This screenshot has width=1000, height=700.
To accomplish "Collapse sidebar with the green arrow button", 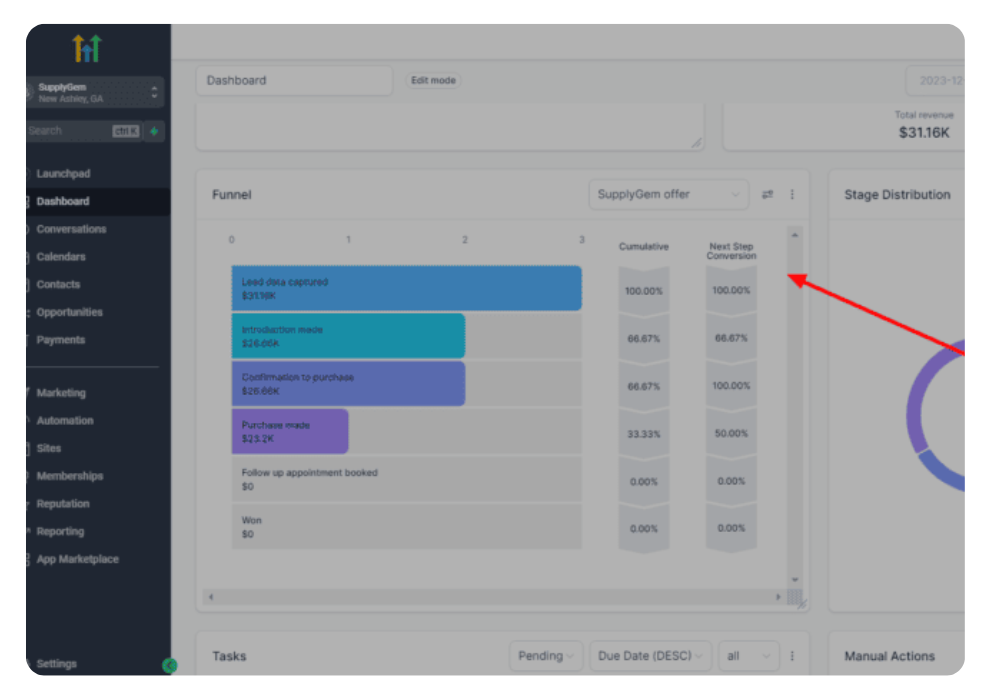I will click(x=169, y=665).
